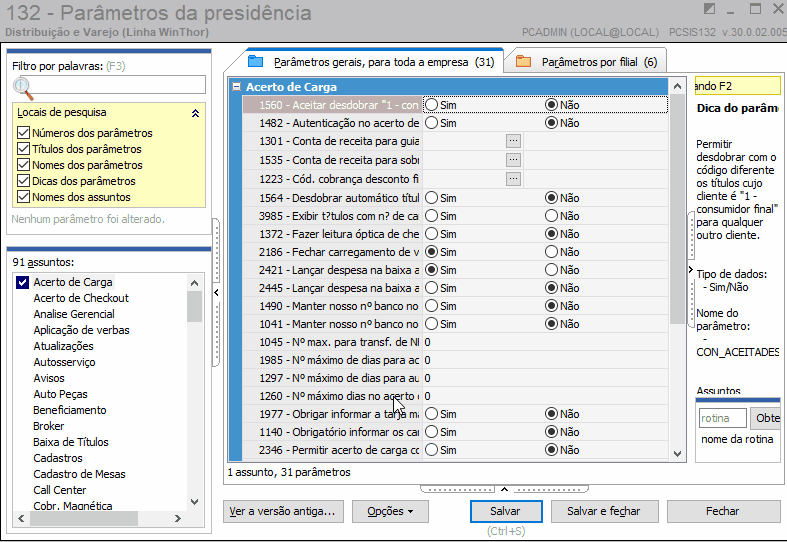Select Não for parameter 2186
787x542 pixels.
[x=551, y=252]
